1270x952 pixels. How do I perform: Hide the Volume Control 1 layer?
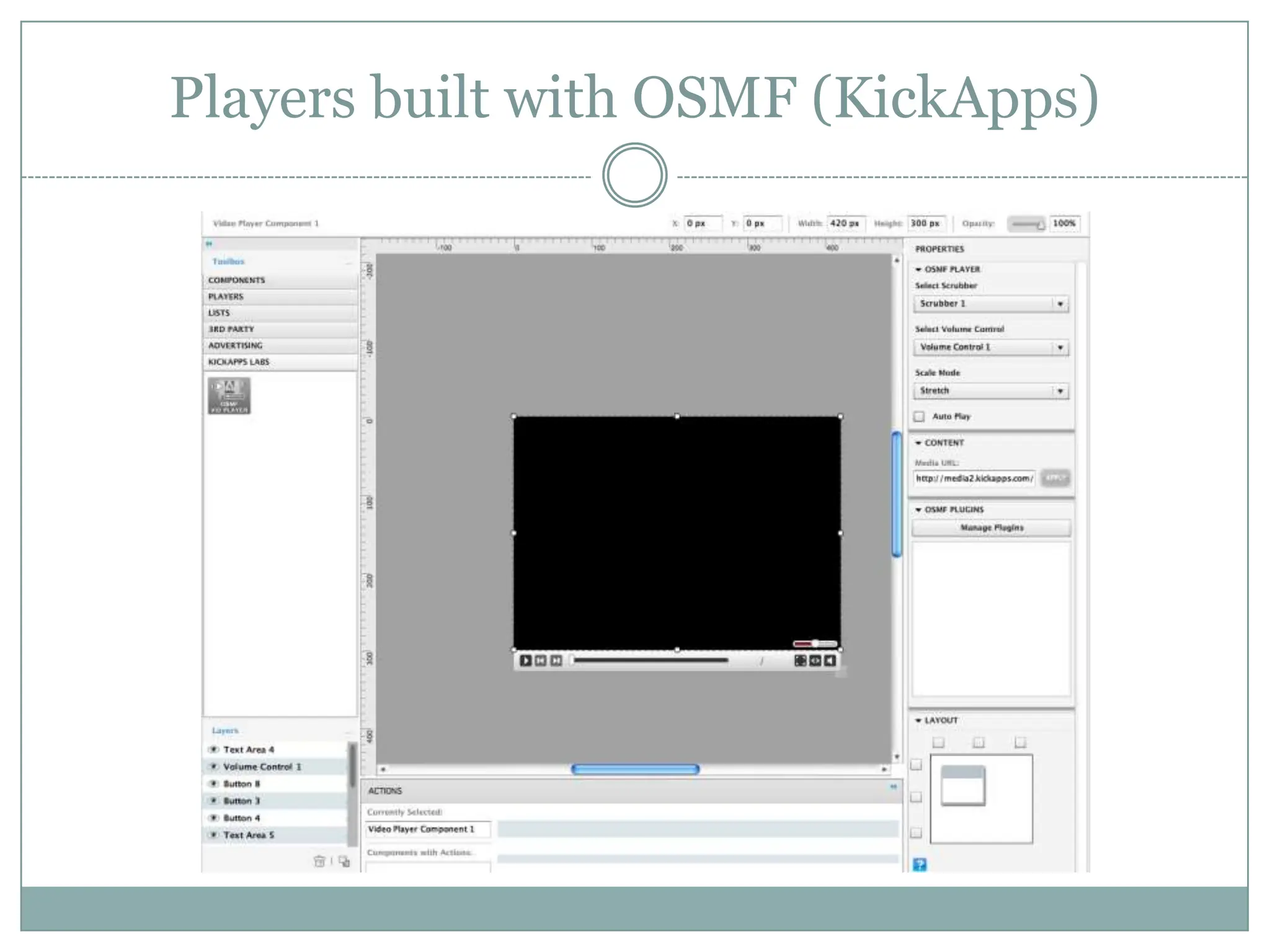click(214, 767)
